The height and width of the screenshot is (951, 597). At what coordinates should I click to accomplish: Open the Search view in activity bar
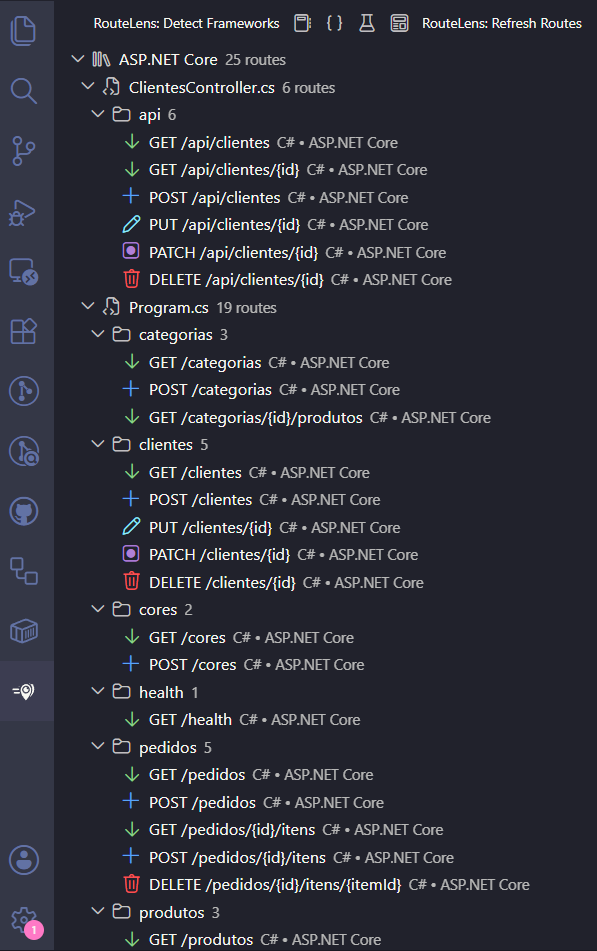24,91
